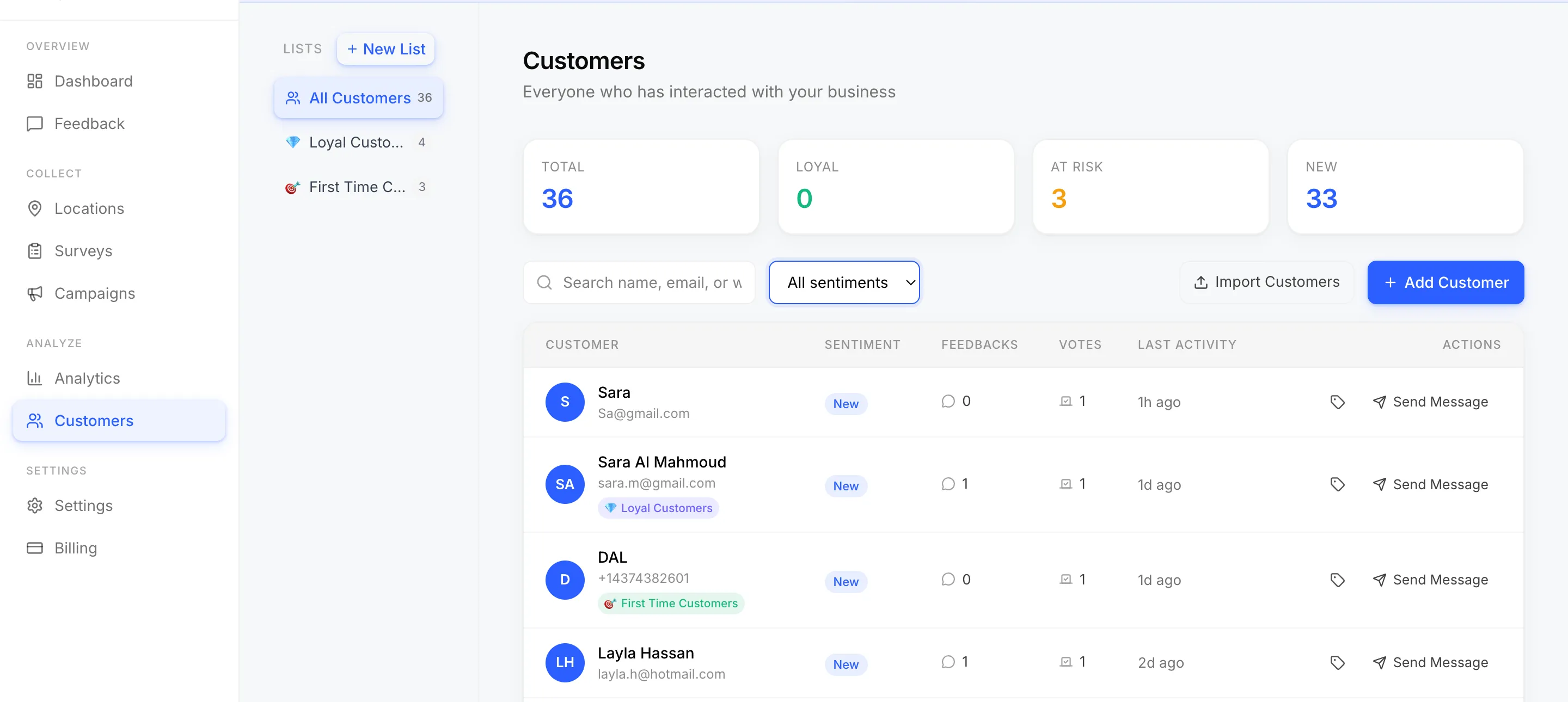Open Billing page
The image size is (1568, 702).
tap(119, 549)
